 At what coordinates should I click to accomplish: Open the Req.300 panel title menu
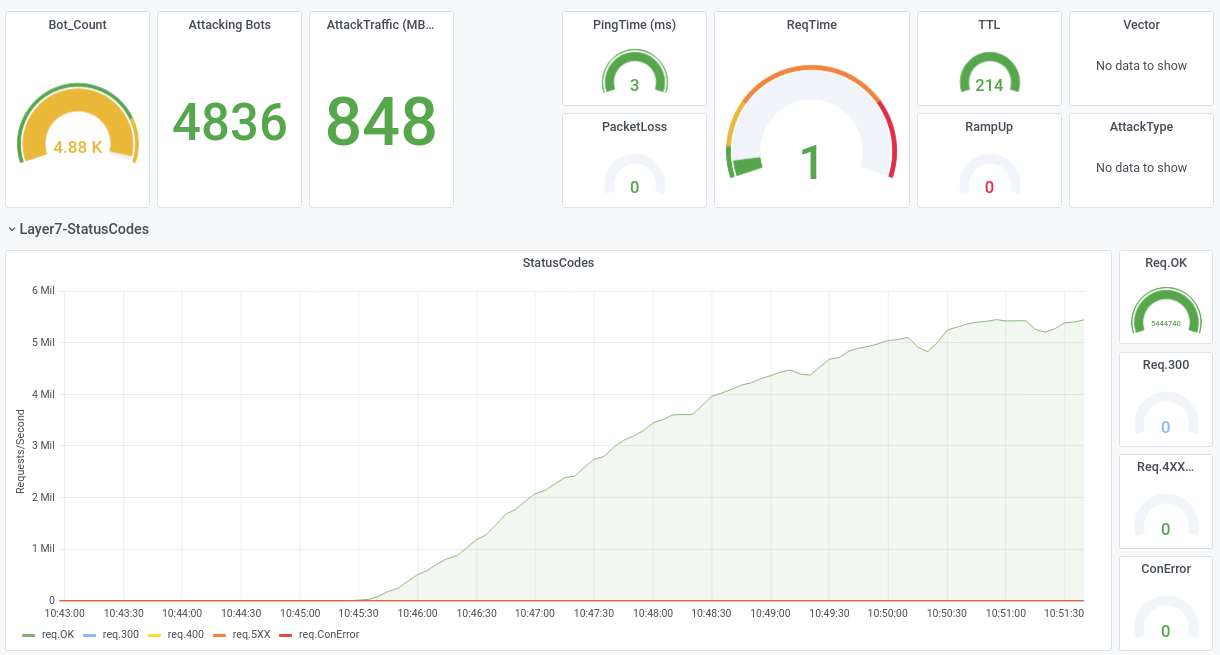(x=1165, y=365)
